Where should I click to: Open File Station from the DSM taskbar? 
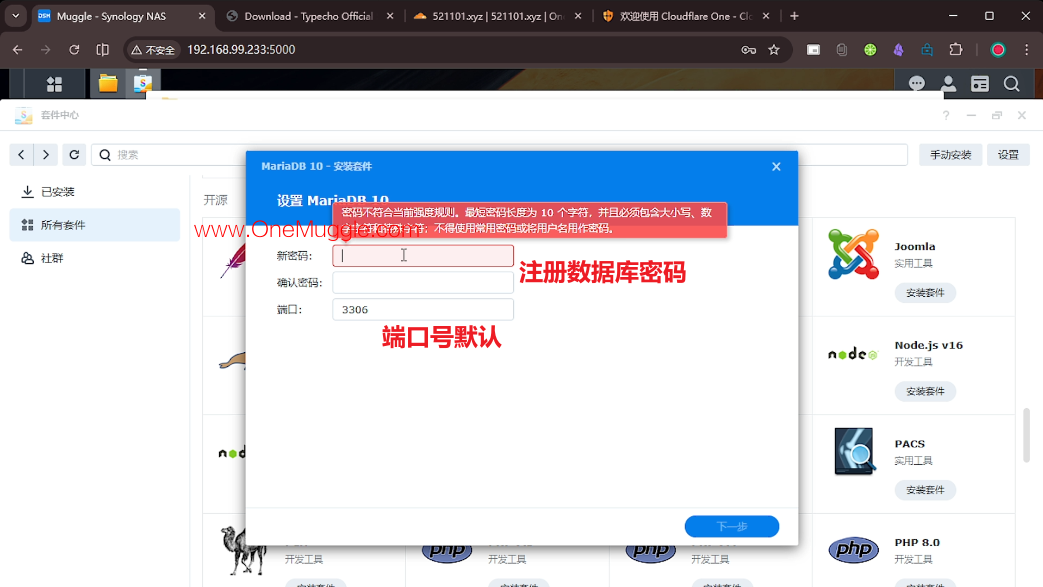coord(108,83)
